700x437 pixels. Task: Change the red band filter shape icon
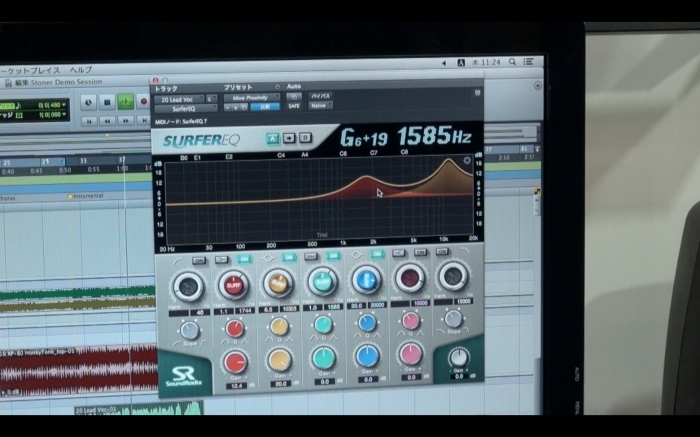tap(221, 260)
